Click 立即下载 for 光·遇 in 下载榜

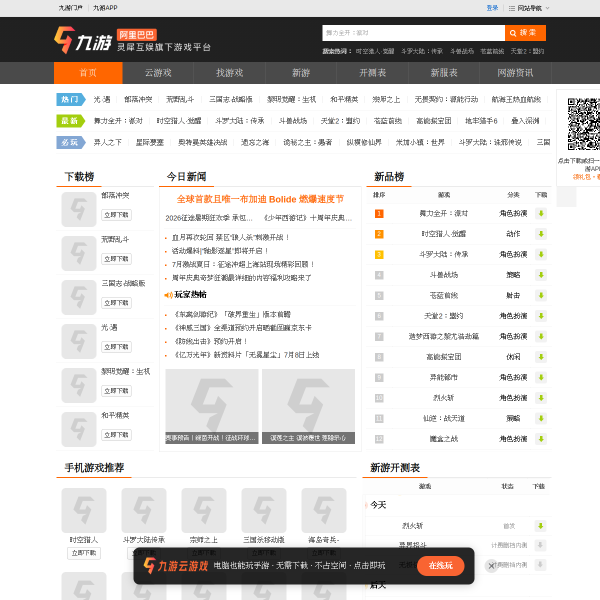pyautogui.click(x=117, y=347)
